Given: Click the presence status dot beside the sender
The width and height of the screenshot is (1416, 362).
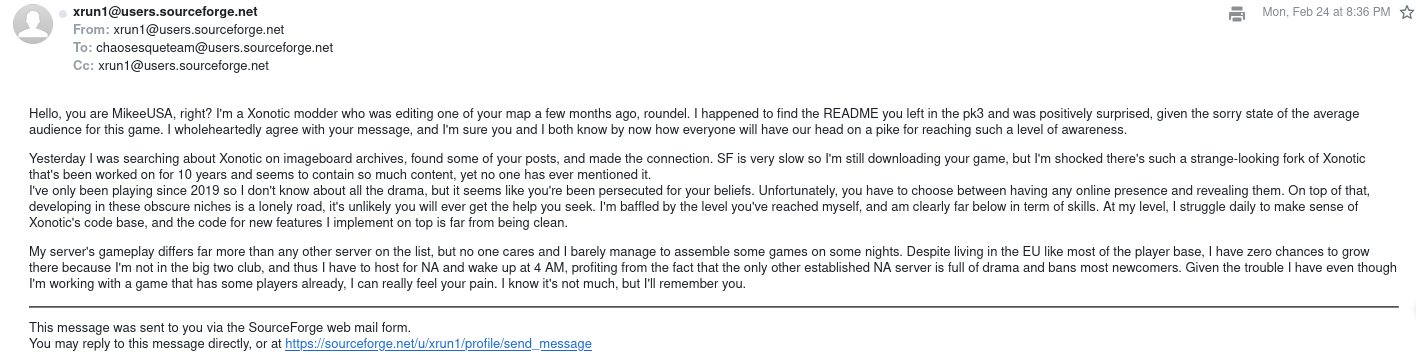Looking at the screenshot, I should (x=63, y=13).
